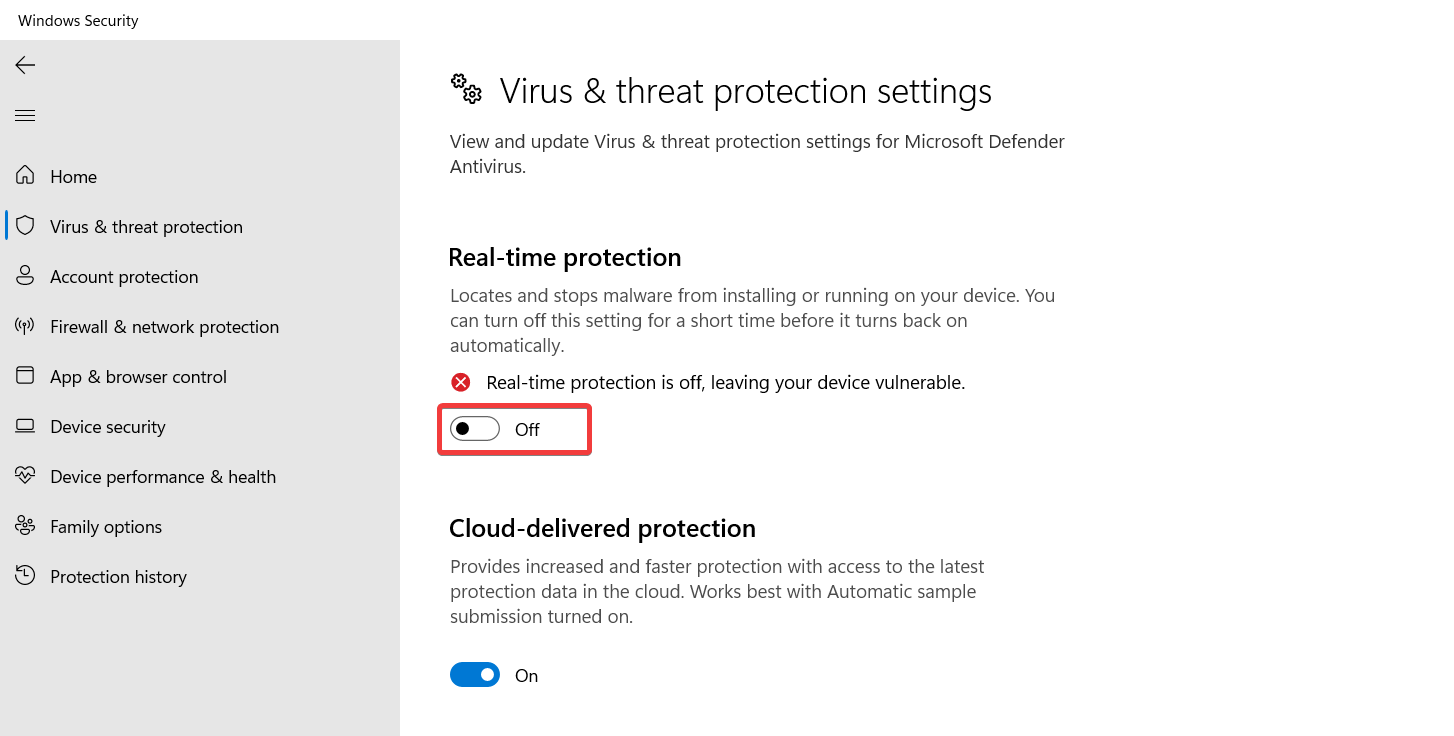The image size is (1454, 736).
Task: Click the red error icon beside warning
Action: coord(461,382)
